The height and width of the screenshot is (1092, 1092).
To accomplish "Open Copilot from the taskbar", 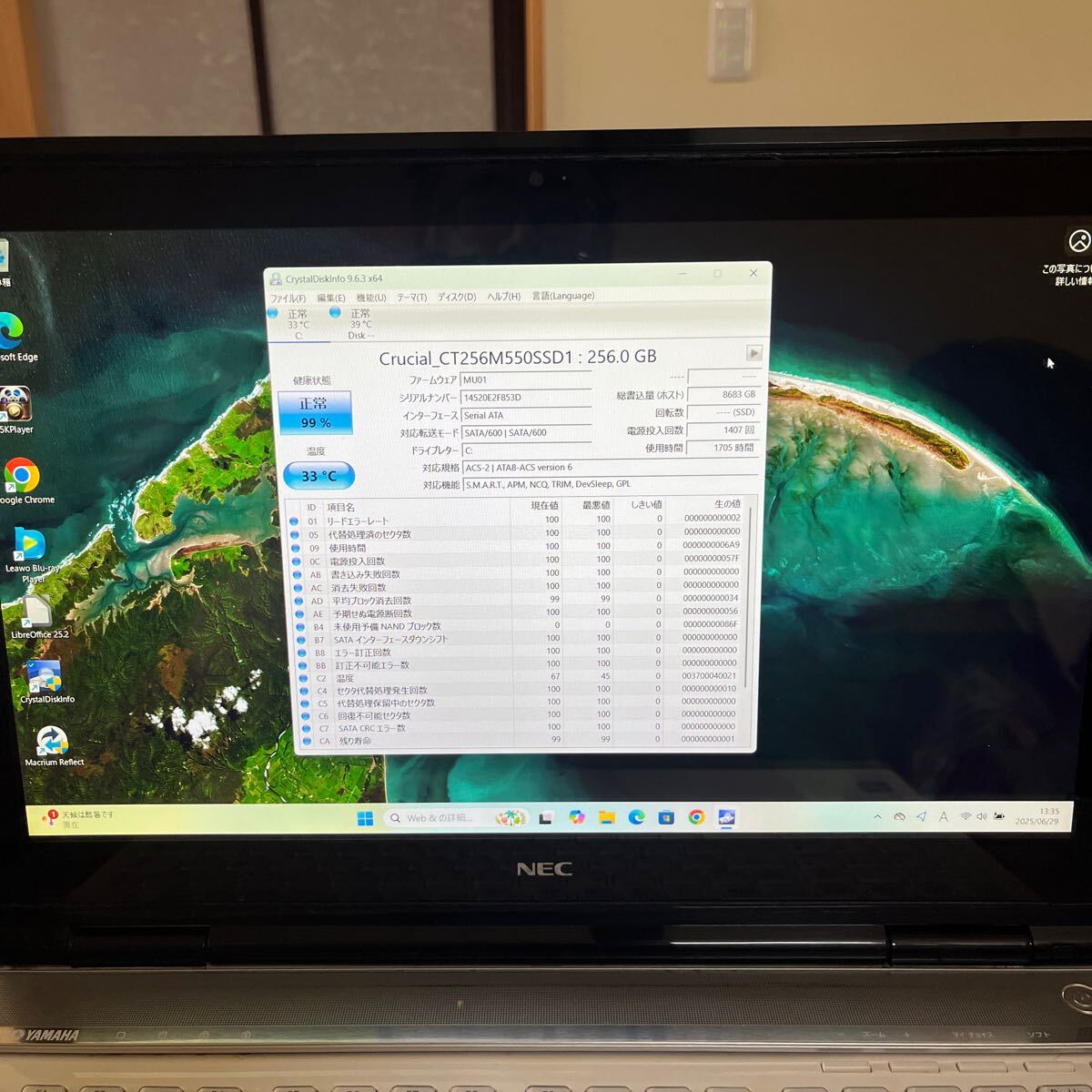I will click(577, 818).
